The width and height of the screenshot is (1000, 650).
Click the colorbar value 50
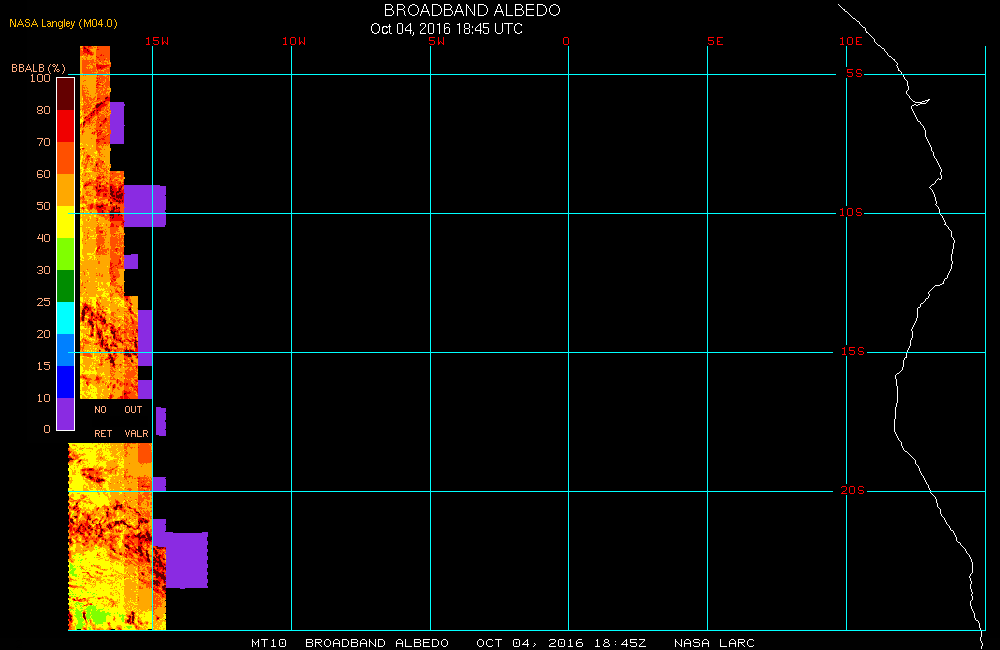pyautogui.click(x=43, y=206)
